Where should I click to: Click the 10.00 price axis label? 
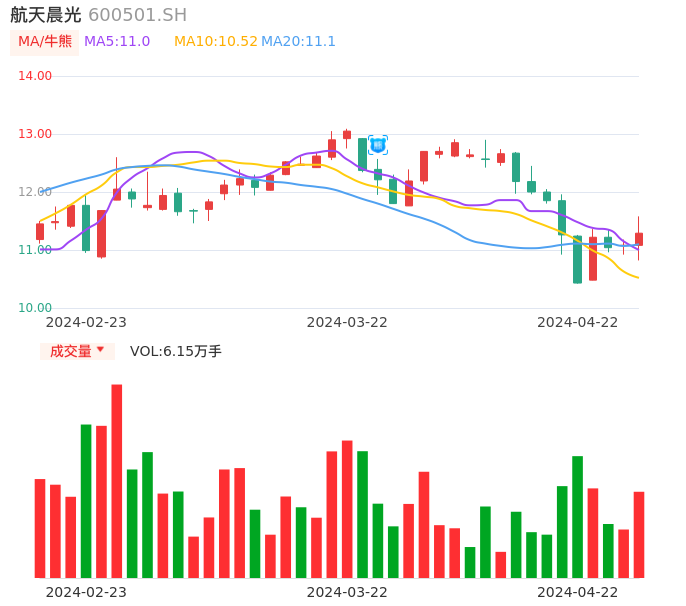[x=35, y=308]
